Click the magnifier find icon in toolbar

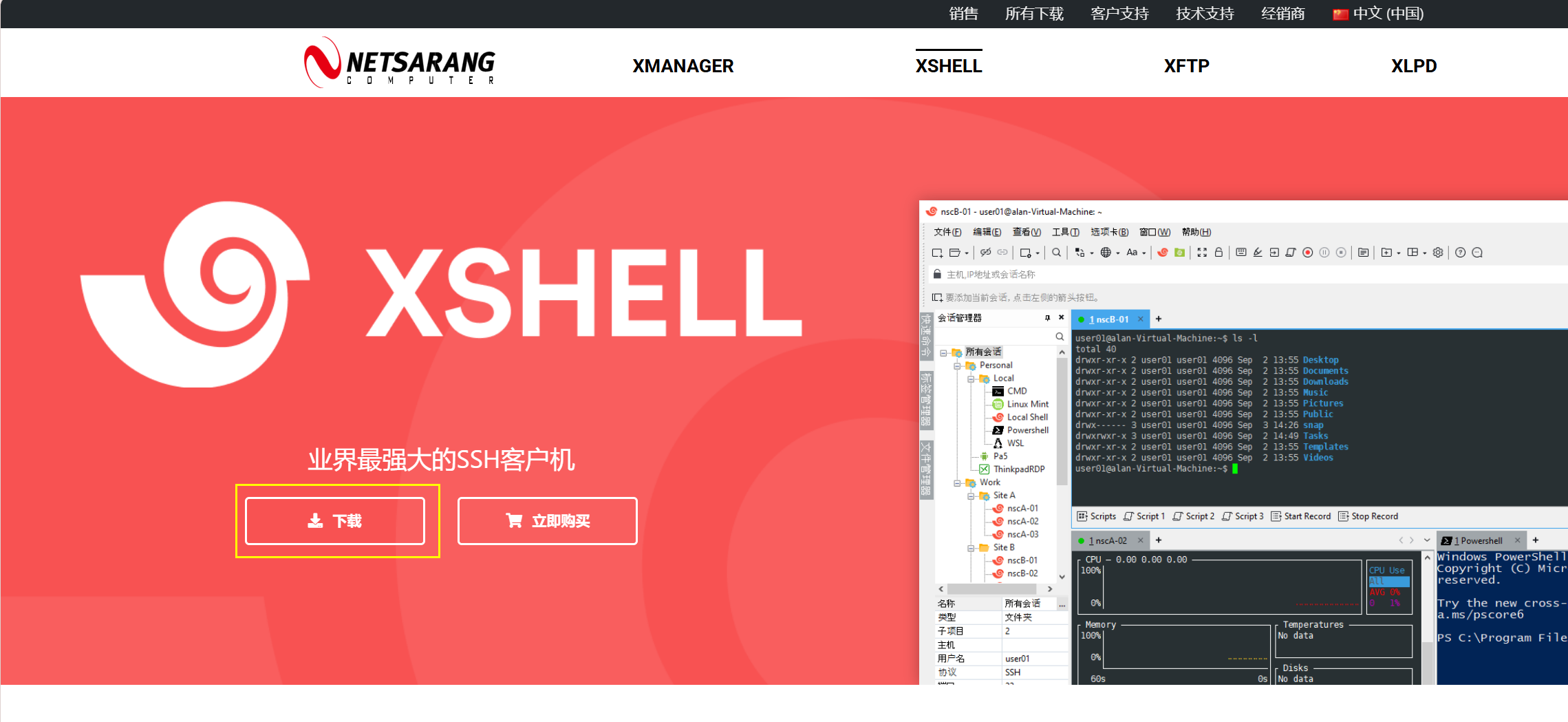(1056, 253)
